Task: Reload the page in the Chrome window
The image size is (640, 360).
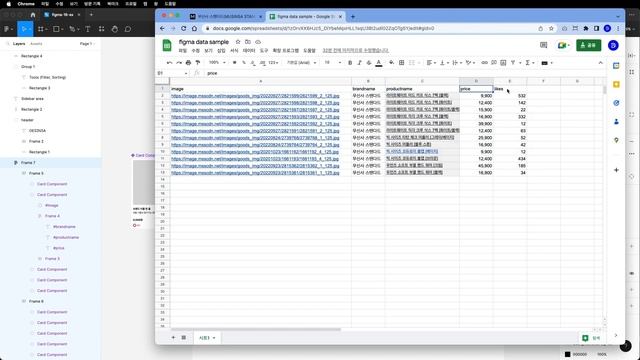Action: point(184,29)
